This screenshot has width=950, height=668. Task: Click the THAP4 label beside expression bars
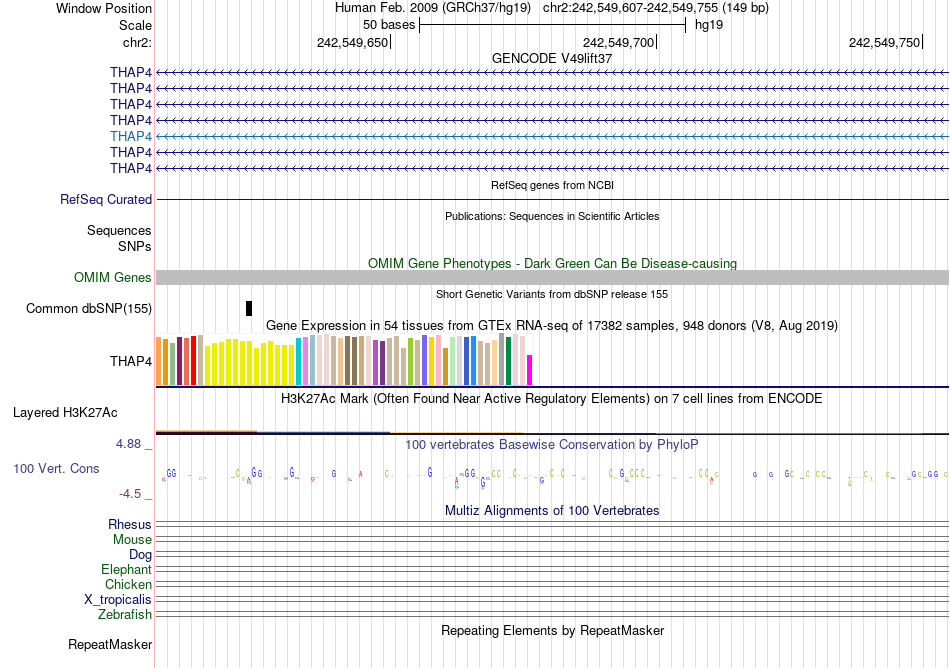[x=131, y=361]
